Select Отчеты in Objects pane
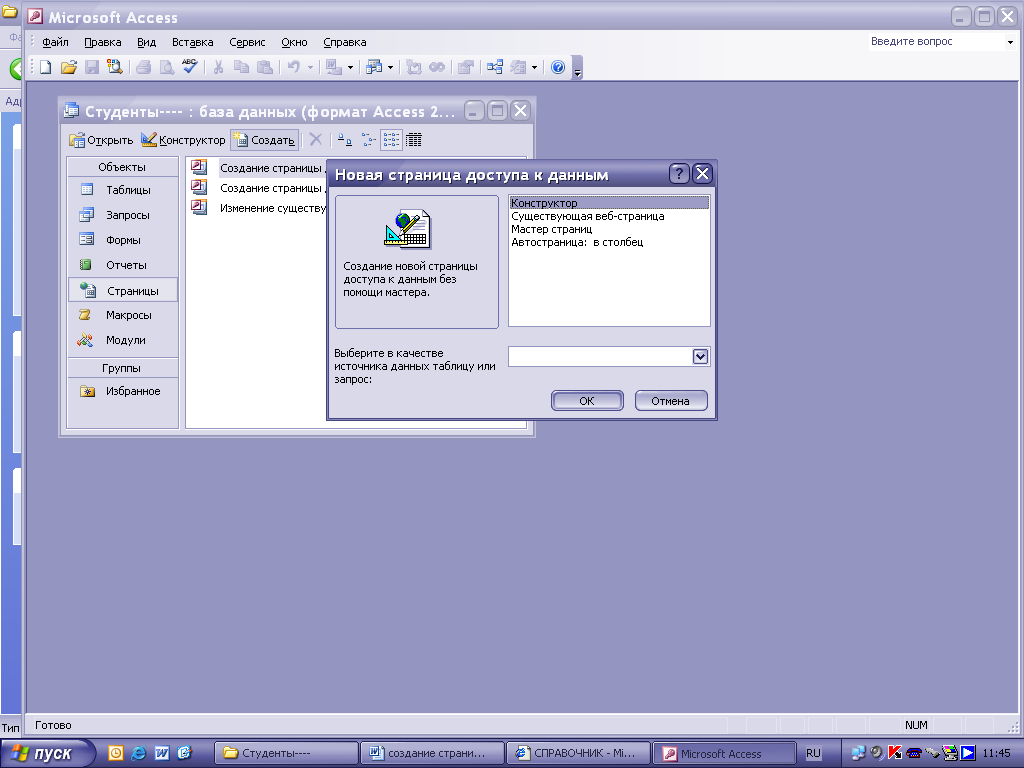Viewport: 1024px width, 768px height. click(x=122, y=265)
